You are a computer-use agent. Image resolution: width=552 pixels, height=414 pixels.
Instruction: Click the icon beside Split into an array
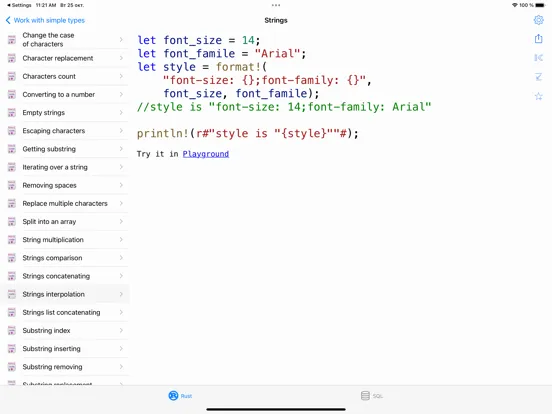[x=12, y=221]
